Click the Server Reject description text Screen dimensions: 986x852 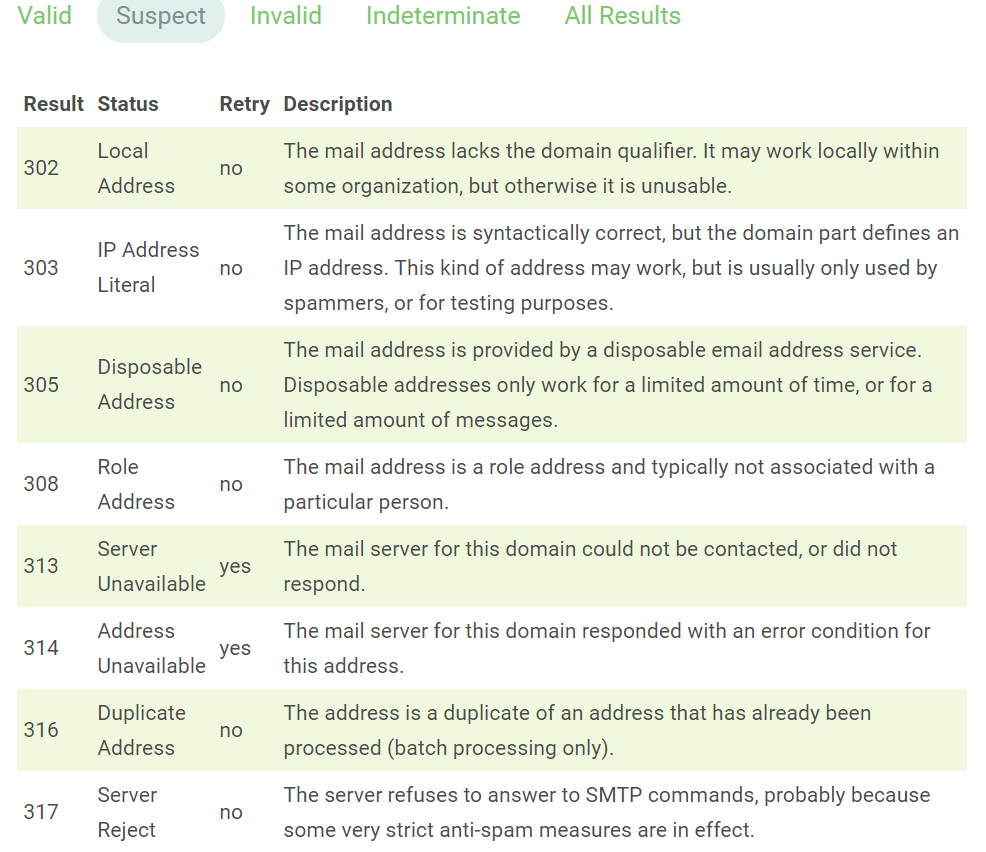click(x=606, y=812)
